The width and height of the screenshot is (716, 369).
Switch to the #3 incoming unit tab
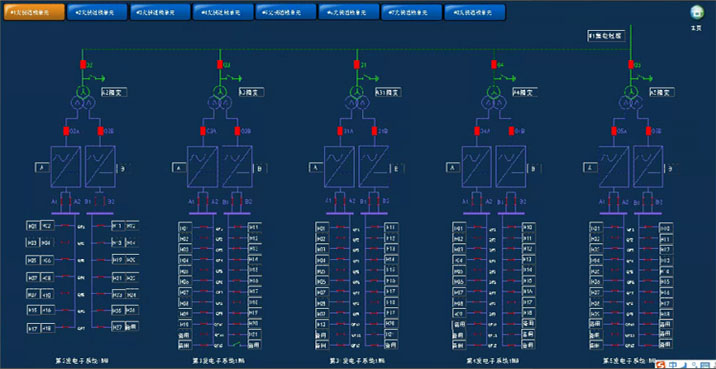click(160, 12)
